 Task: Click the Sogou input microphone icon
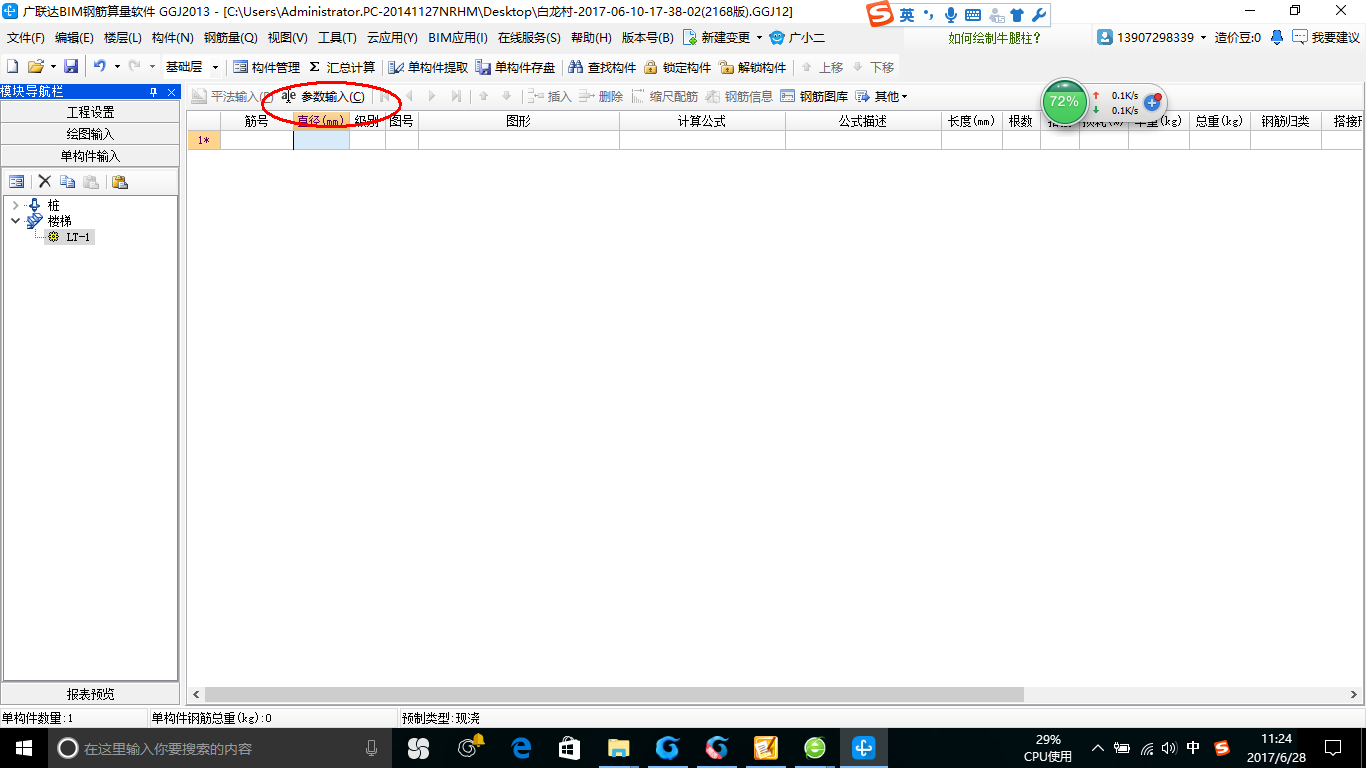(x=950, y=15)
